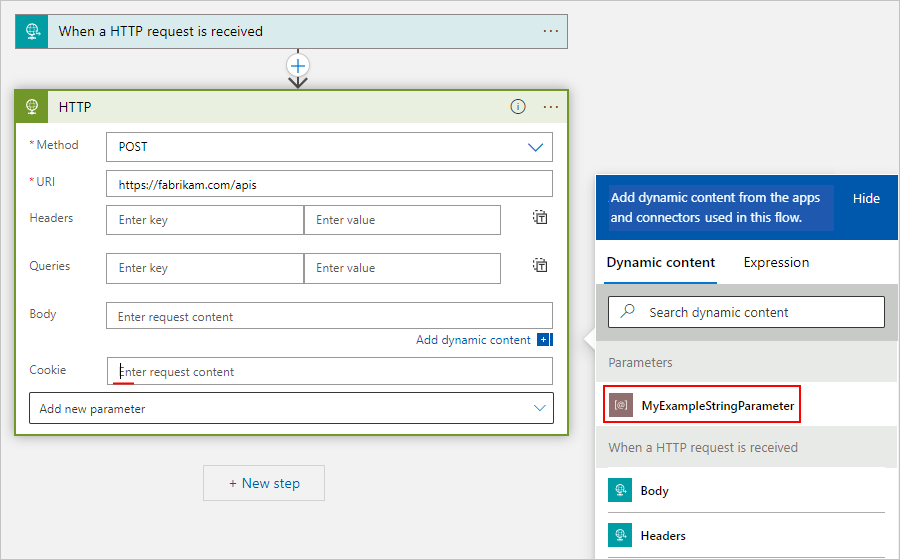Click the Add dynamic content link
The width and height of the screenshot is (900, 560).
tap(474, 340)
